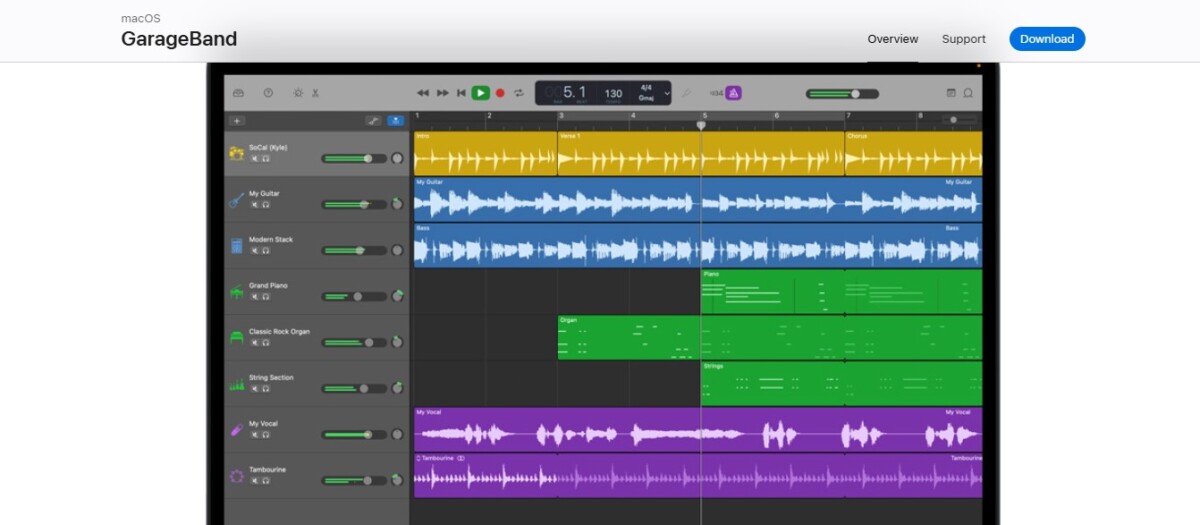This screenshot has width=1200, height=525.
Task: Adjust the My Vocal volume slider
Action: point(354,434)
